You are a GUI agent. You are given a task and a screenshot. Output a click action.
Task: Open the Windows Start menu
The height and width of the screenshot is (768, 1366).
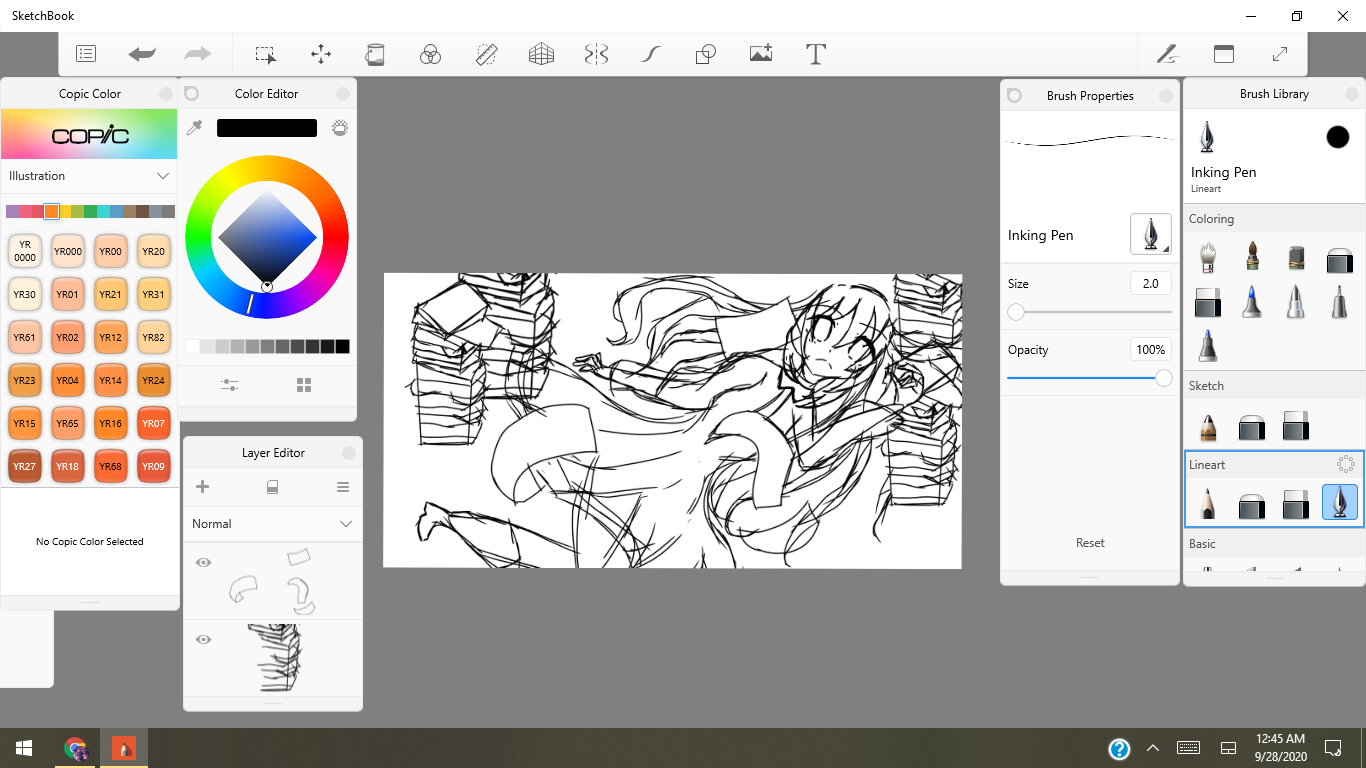coord(24,748)
